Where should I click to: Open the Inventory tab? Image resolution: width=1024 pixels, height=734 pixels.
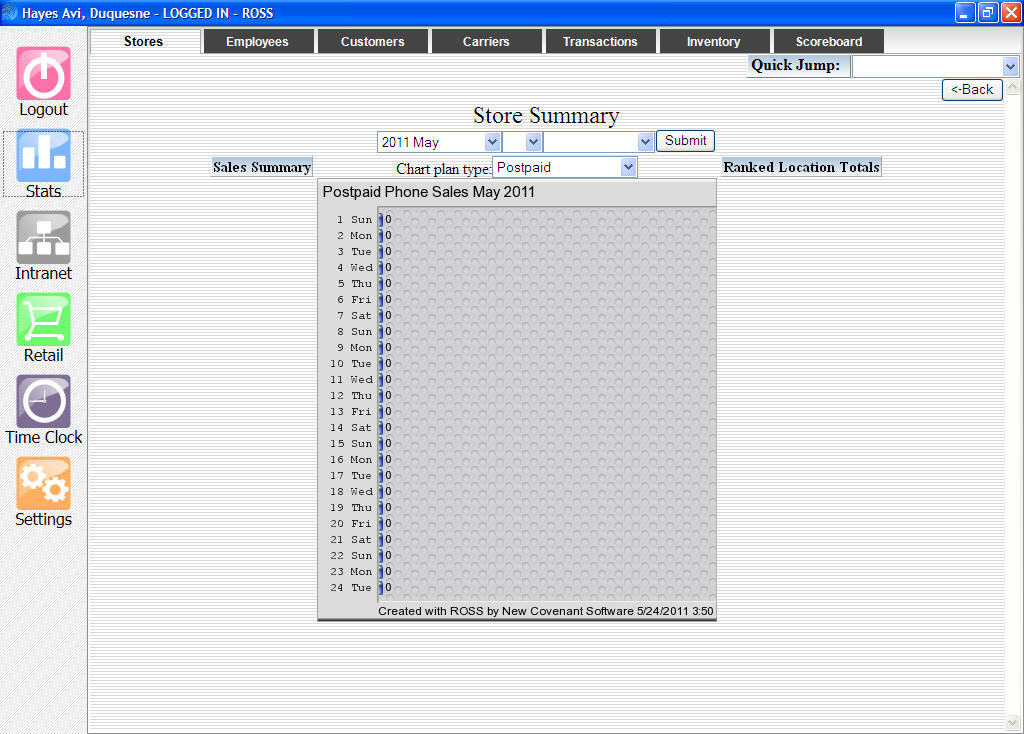(x=714, y=41)
